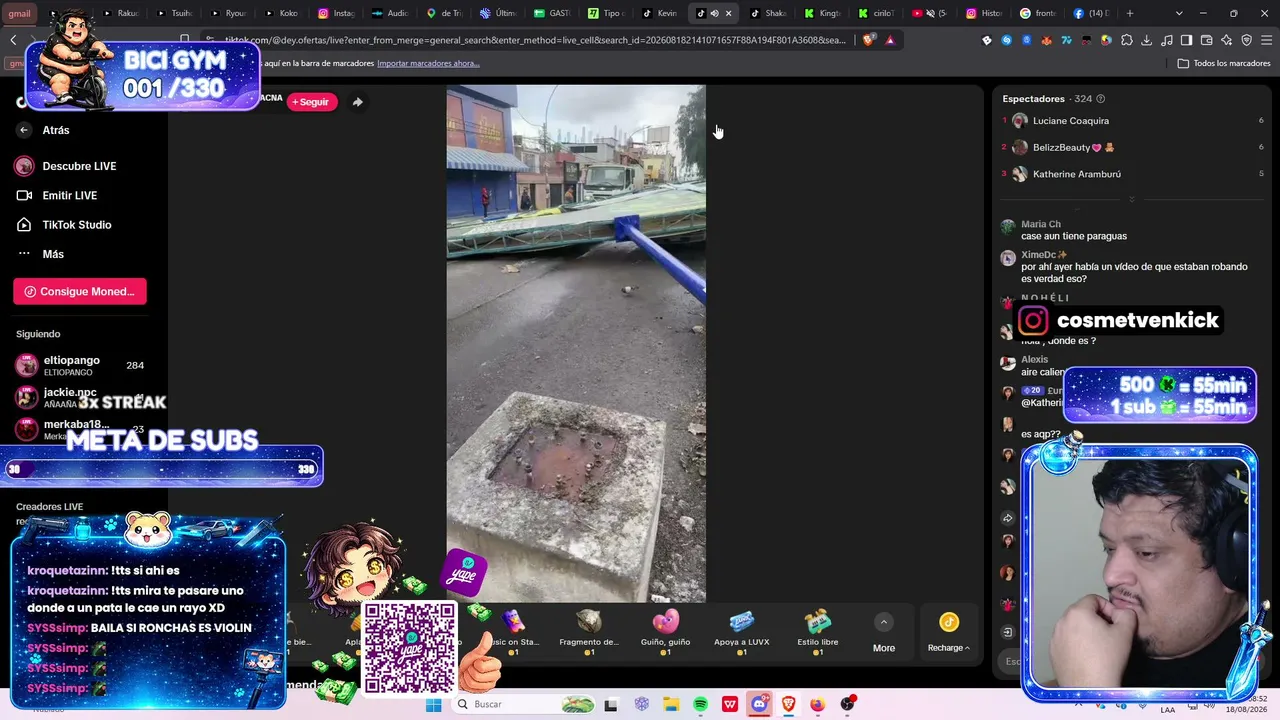Switch to the ciriloT Kick tab
Screen dimensions: 1280x720
[x=876, y=14]
